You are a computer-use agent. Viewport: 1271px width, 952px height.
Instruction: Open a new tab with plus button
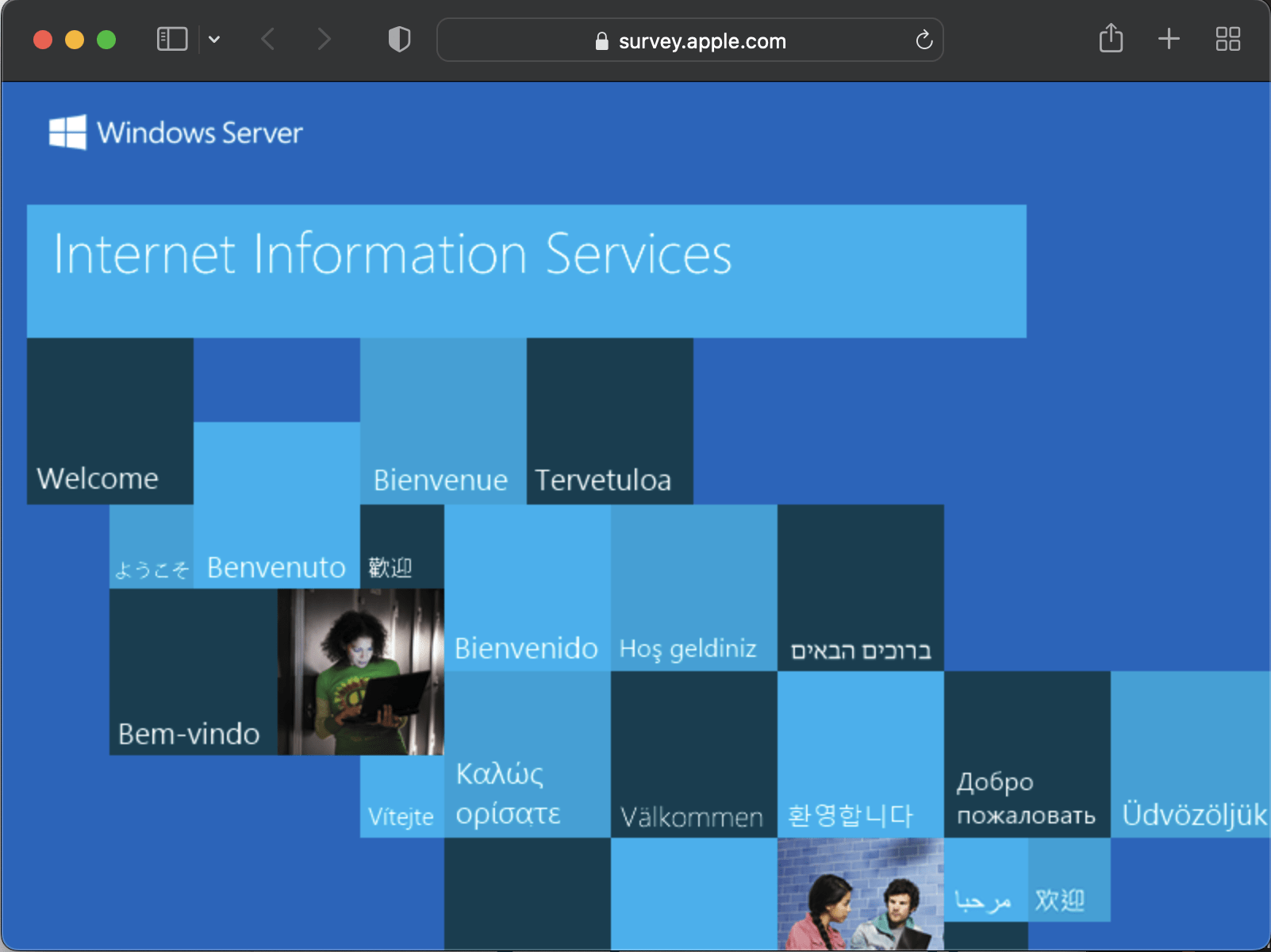coord(1169,39)
